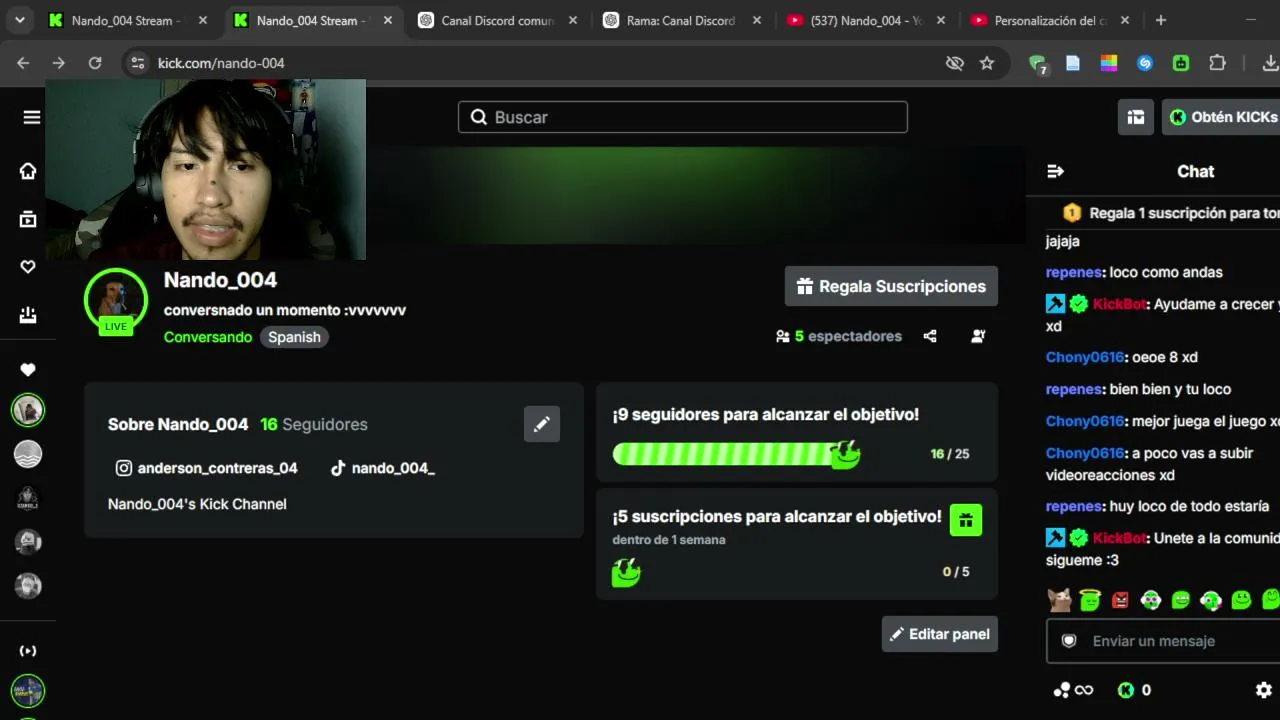Viewport: 1280px width, 720px height.
Task: Open the browser downloads icon
Action: click(1270, 63)
